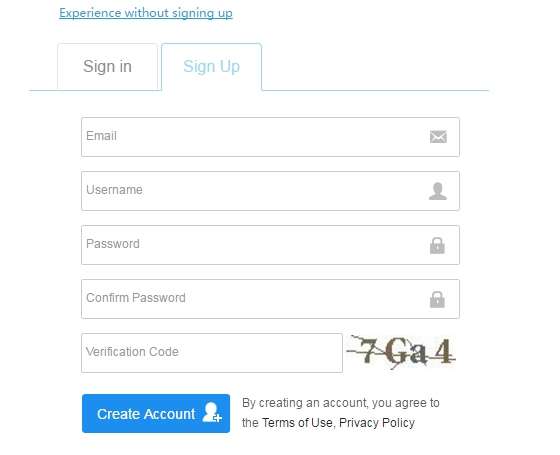560x455 pixels.
Task: Focus the Username input field
Action: click(x=270, y=191)
